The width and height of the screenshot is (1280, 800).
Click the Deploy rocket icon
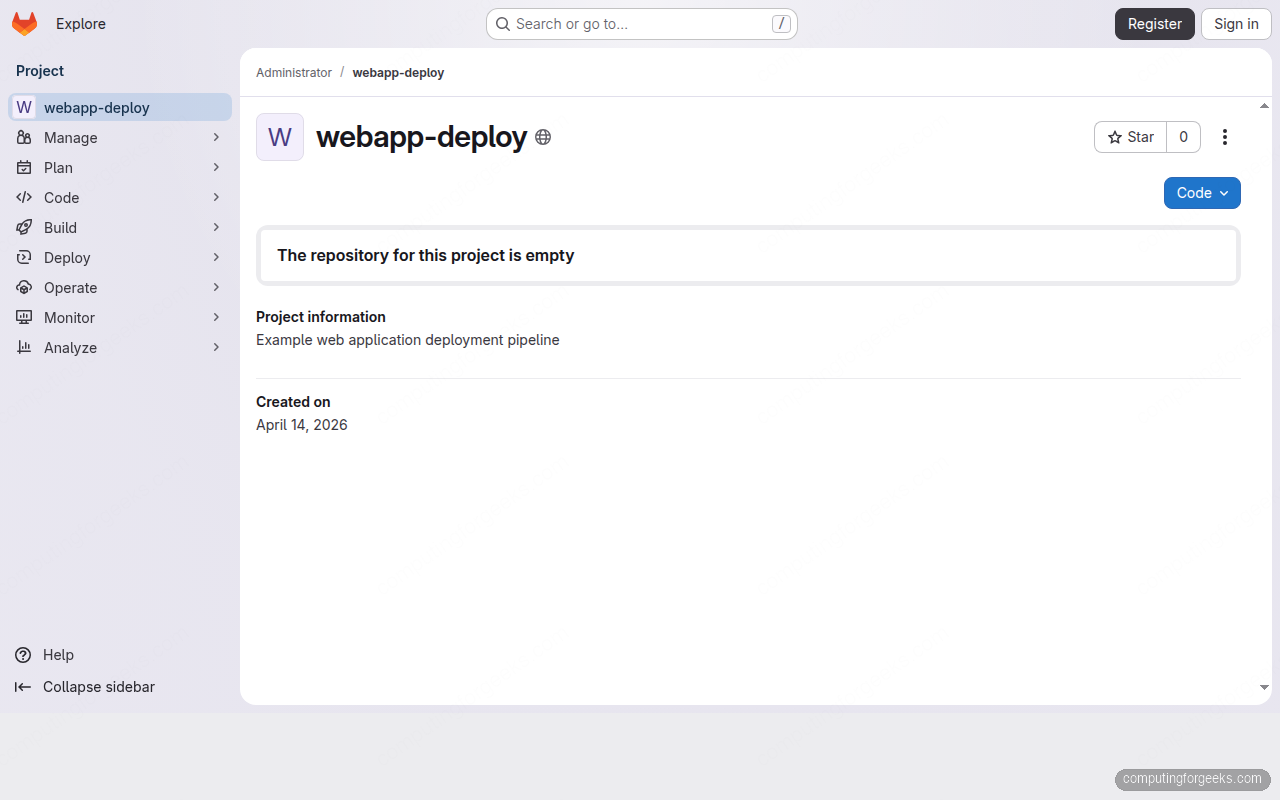coord(24,257)
